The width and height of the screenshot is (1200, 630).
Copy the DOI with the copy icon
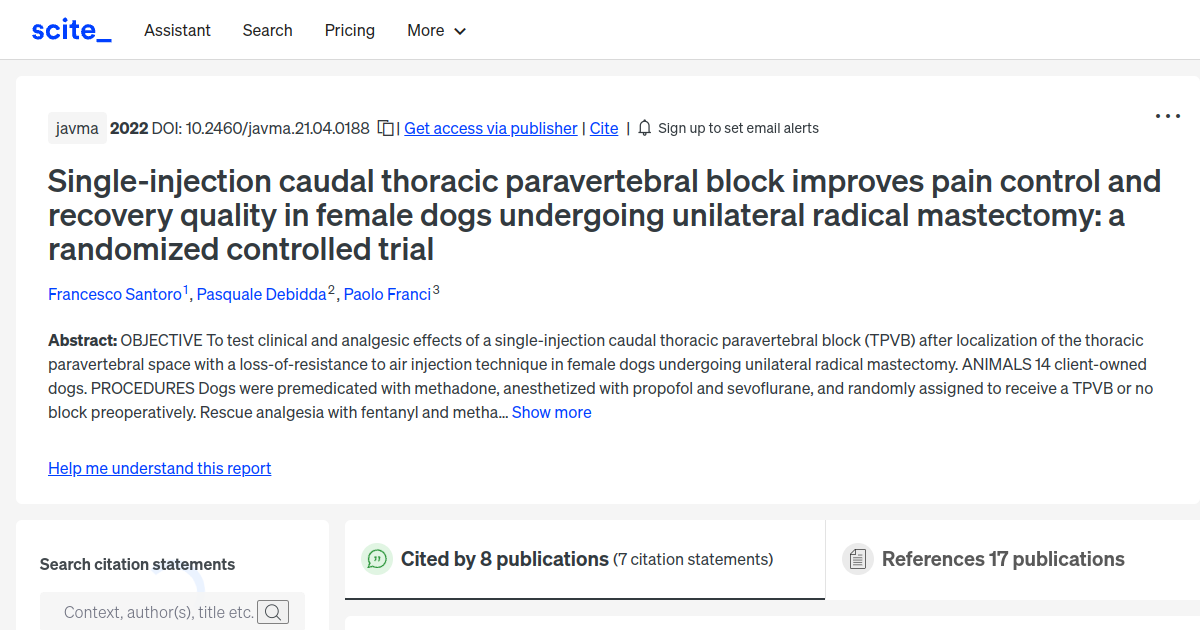[385, 128]
